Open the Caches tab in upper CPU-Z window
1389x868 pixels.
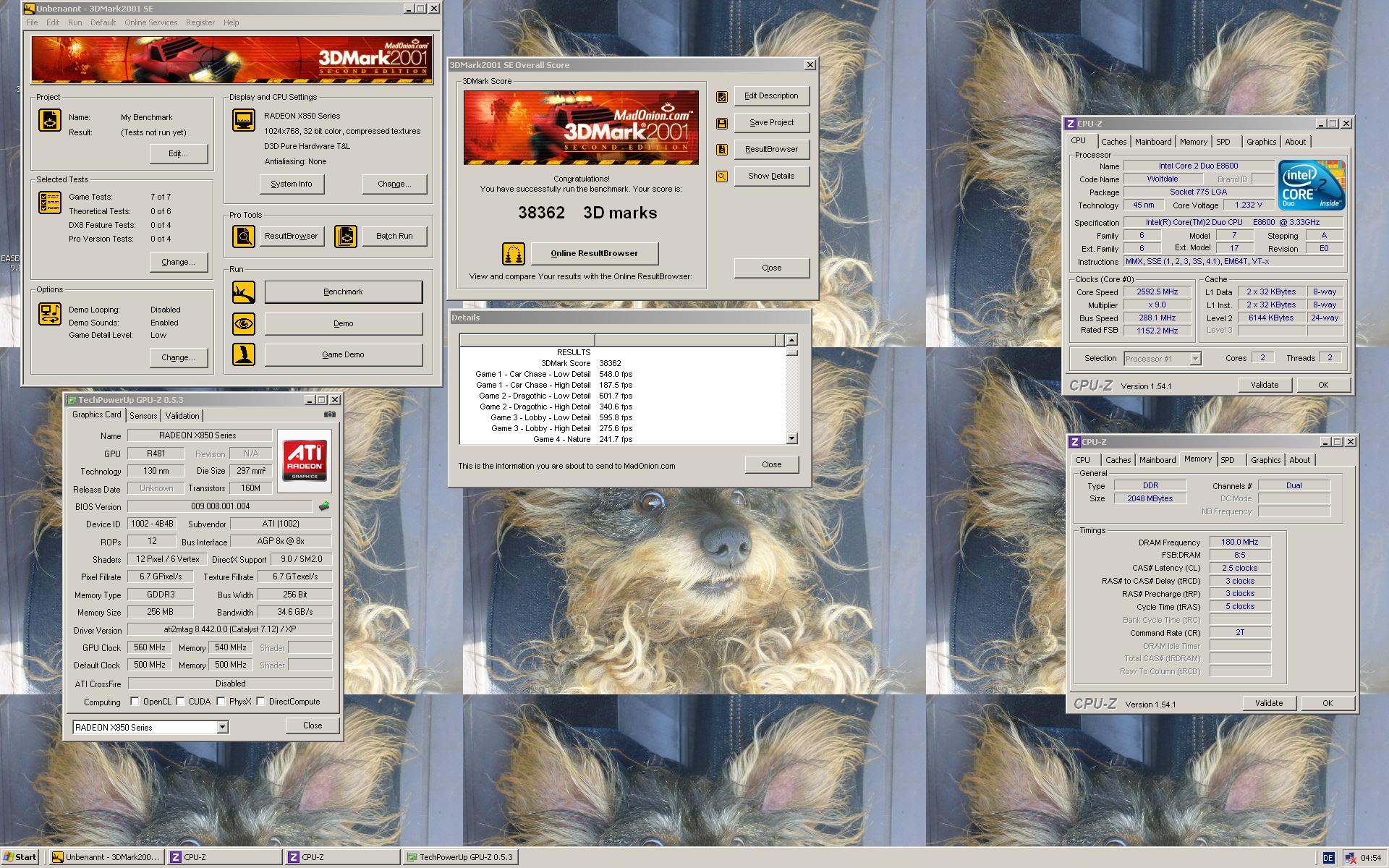coord(1114,142)
